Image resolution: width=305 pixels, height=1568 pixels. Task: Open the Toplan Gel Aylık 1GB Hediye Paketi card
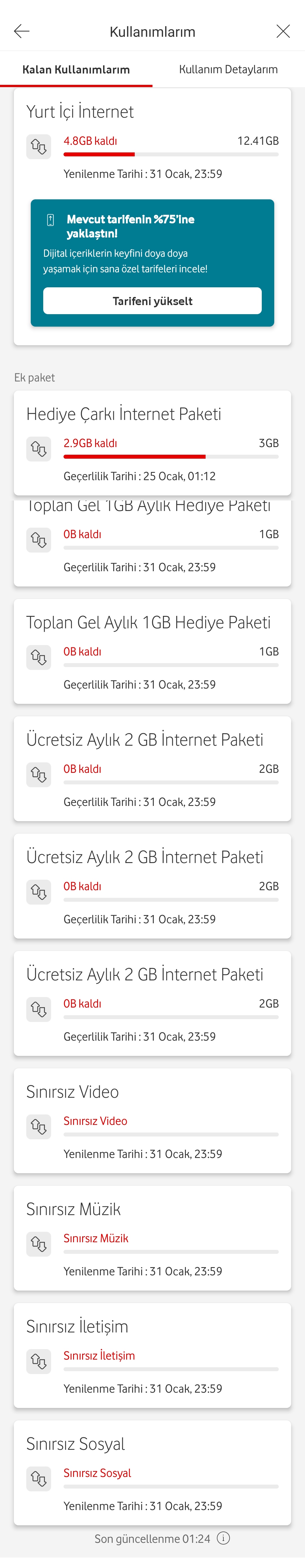click(152, 651)
